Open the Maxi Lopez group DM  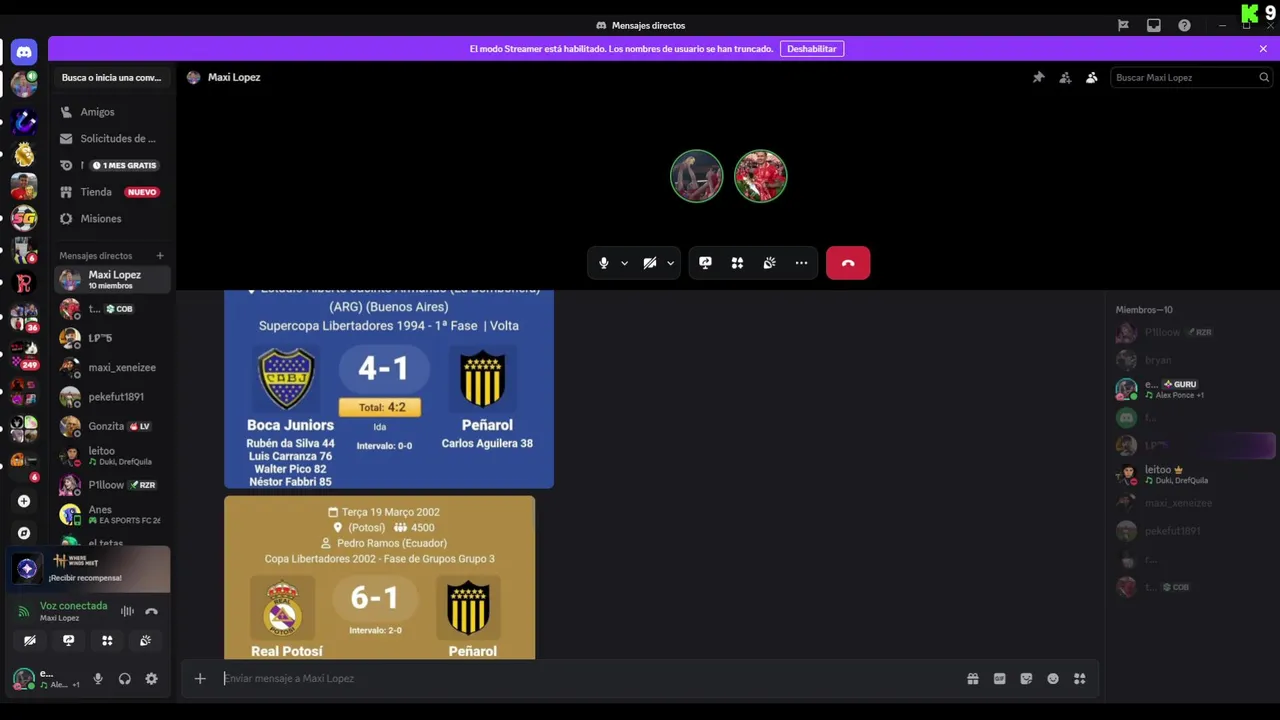[113, 279]
